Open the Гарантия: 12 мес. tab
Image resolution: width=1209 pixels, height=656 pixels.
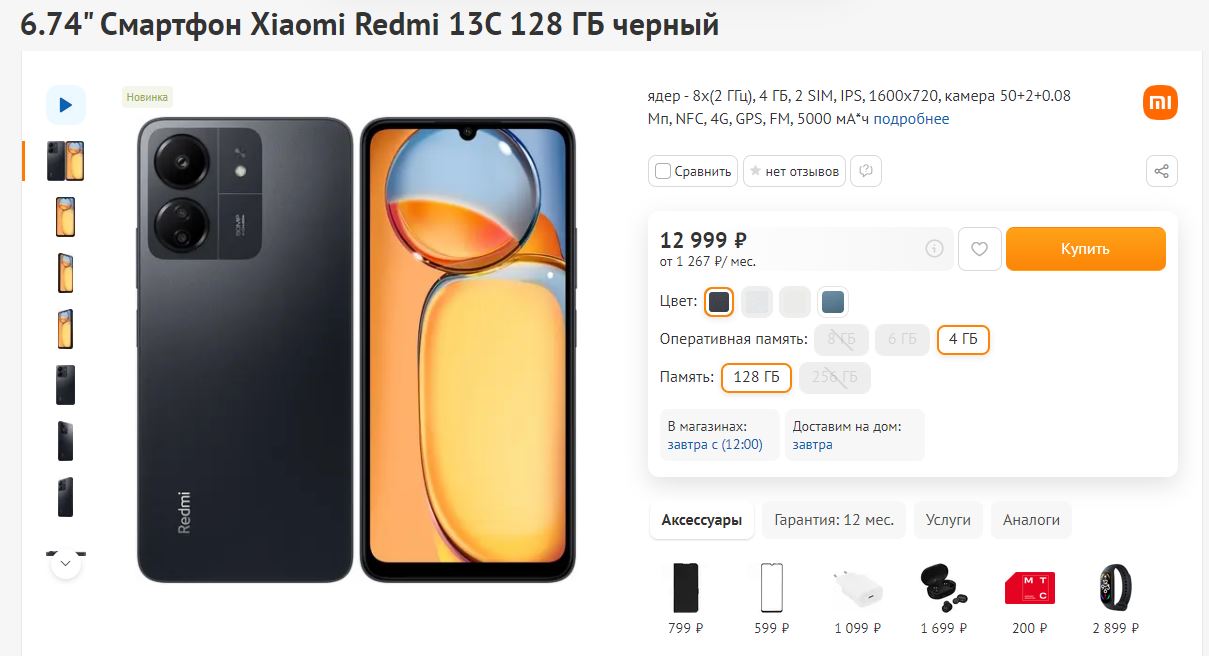click(x=833, y=519)
